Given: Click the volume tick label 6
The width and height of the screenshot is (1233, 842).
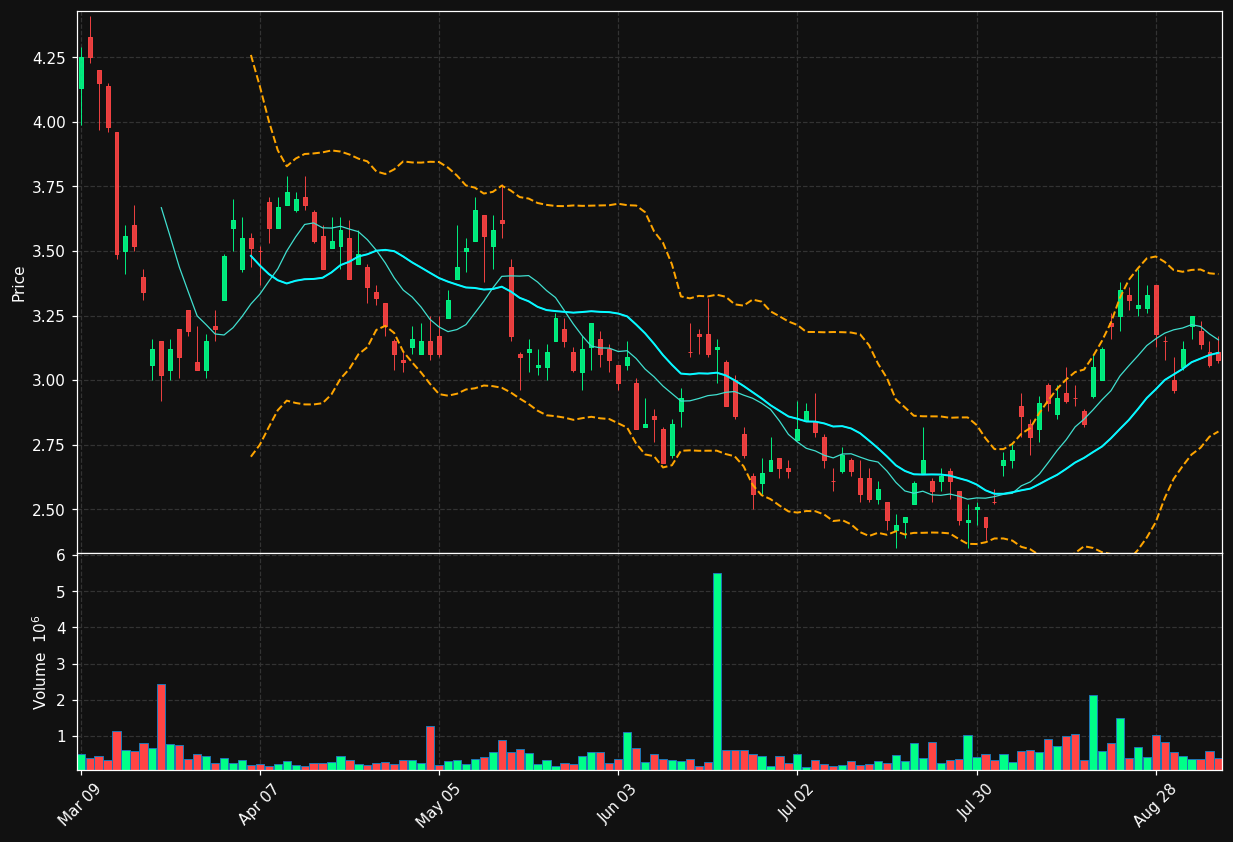Looking at the screenshot, I should pyautogui.click(x=61, y=555).
